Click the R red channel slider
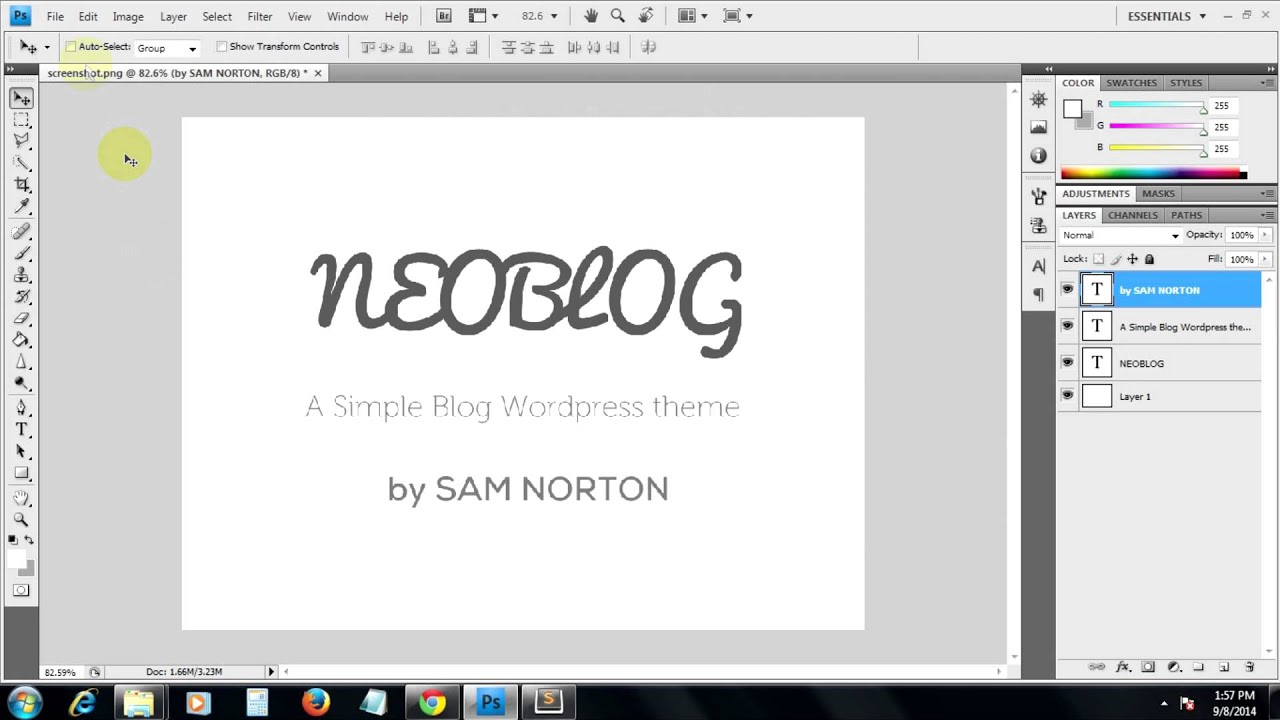The height and width of the screenshot is (720, 1280). click(x=1157, y=106)
